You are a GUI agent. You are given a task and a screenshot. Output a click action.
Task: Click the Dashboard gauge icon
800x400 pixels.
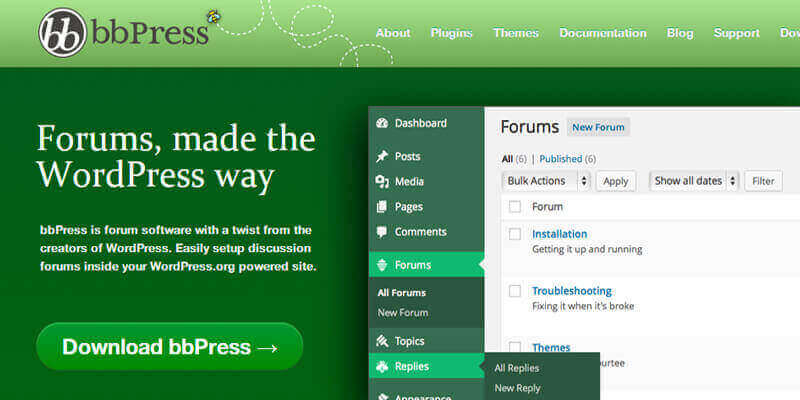coord(381,124)
